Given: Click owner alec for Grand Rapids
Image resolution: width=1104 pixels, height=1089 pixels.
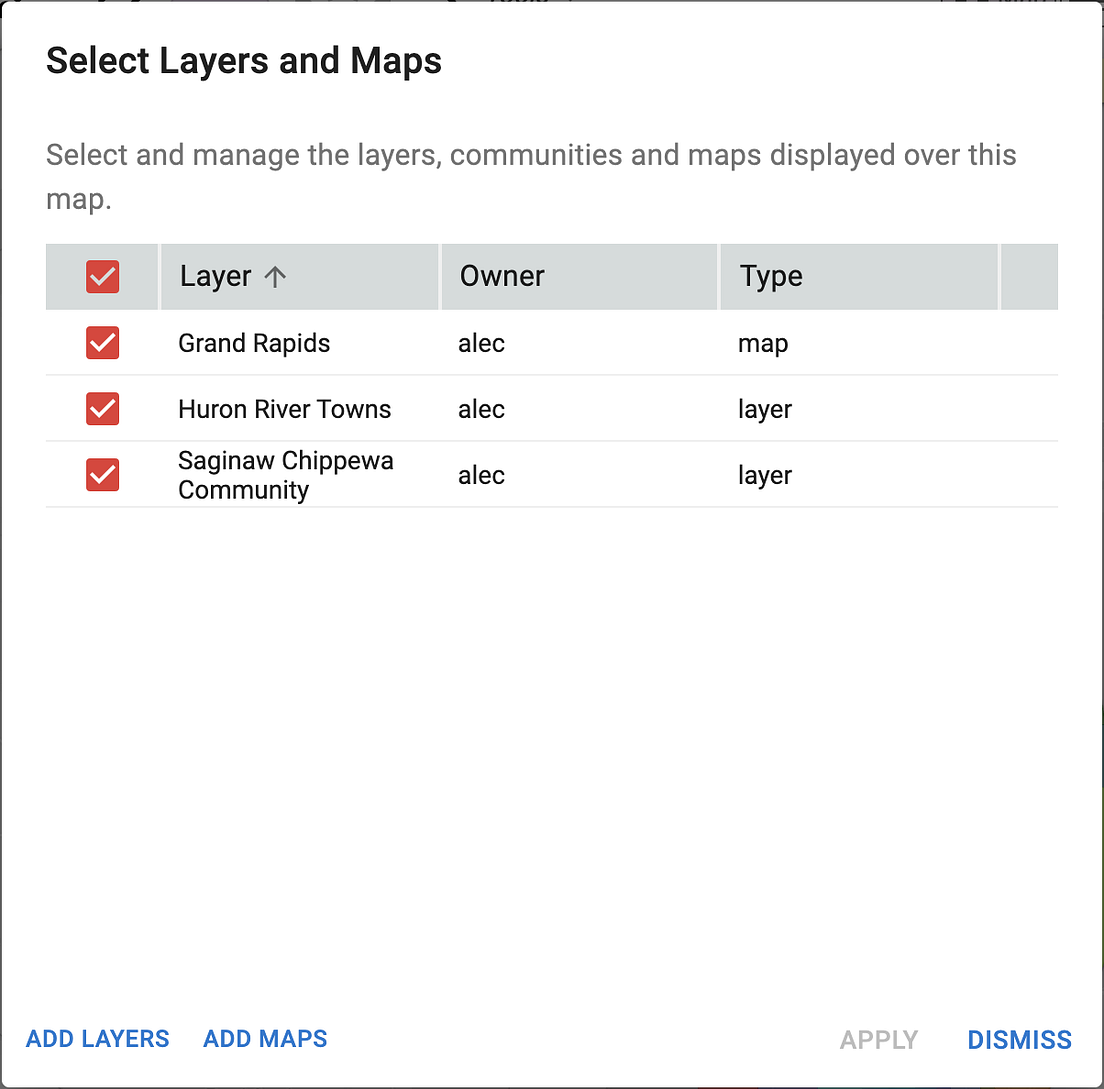Looking at the screenshot, I should point(481,343).
